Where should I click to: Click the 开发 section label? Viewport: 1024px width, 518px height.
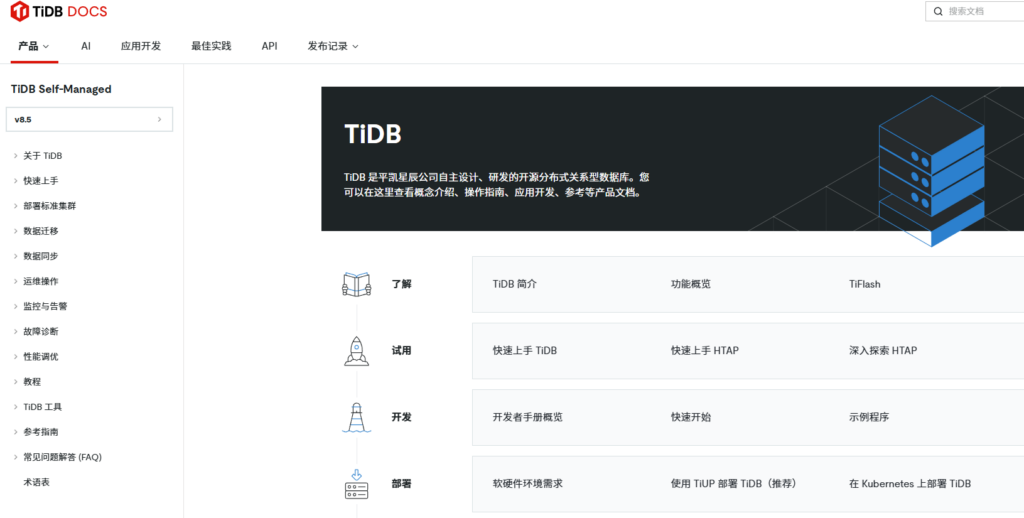(x=402, y=417)
